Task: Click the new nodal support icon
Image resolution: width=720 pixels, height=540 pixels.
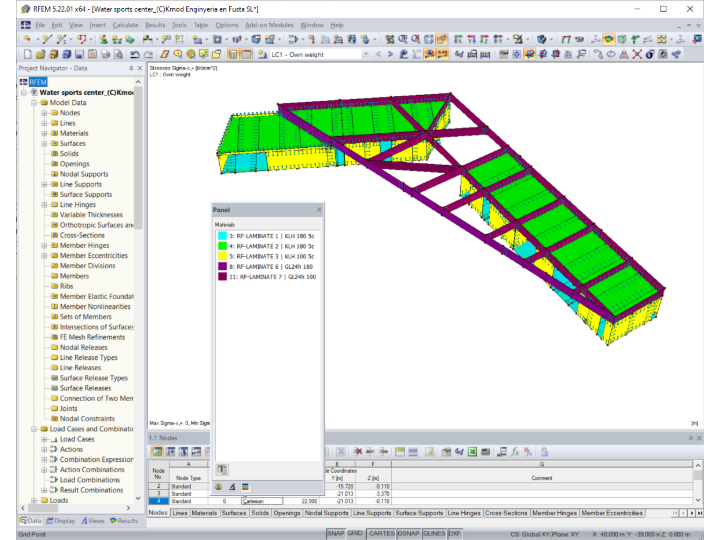Action: 104,39
